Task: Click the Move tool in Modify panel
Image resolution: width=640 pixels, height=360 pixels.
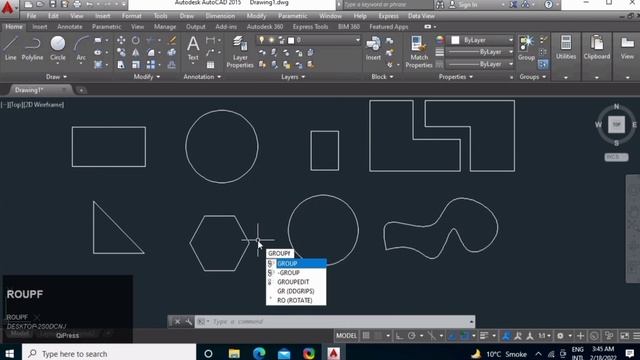Action: (x=121, y=40)
